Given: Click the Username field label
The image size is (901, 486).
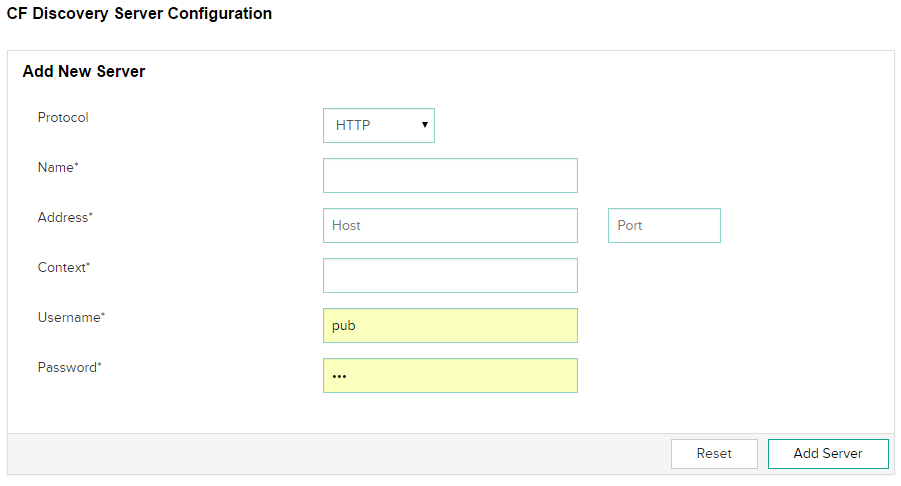Looking at the screenshot, I should (68, 317).
